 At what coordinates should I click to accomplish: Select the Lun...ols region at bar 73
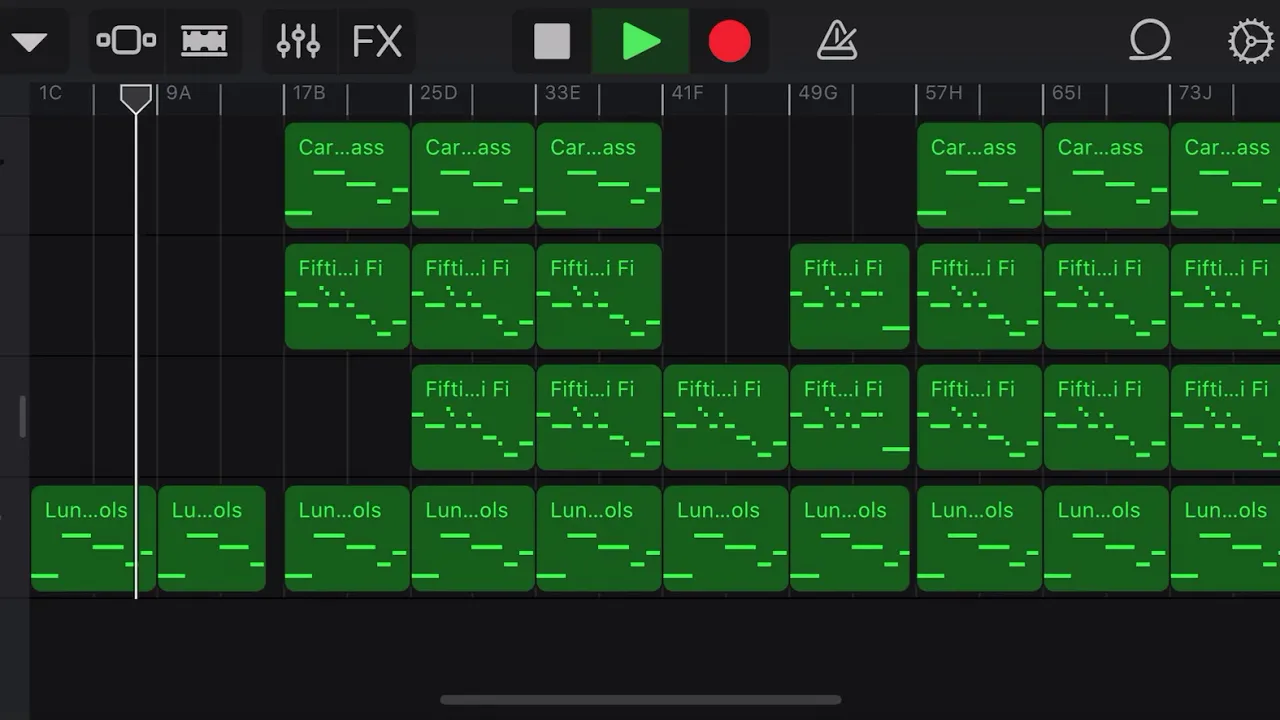pyautogui.click(x=1225, y=539)
